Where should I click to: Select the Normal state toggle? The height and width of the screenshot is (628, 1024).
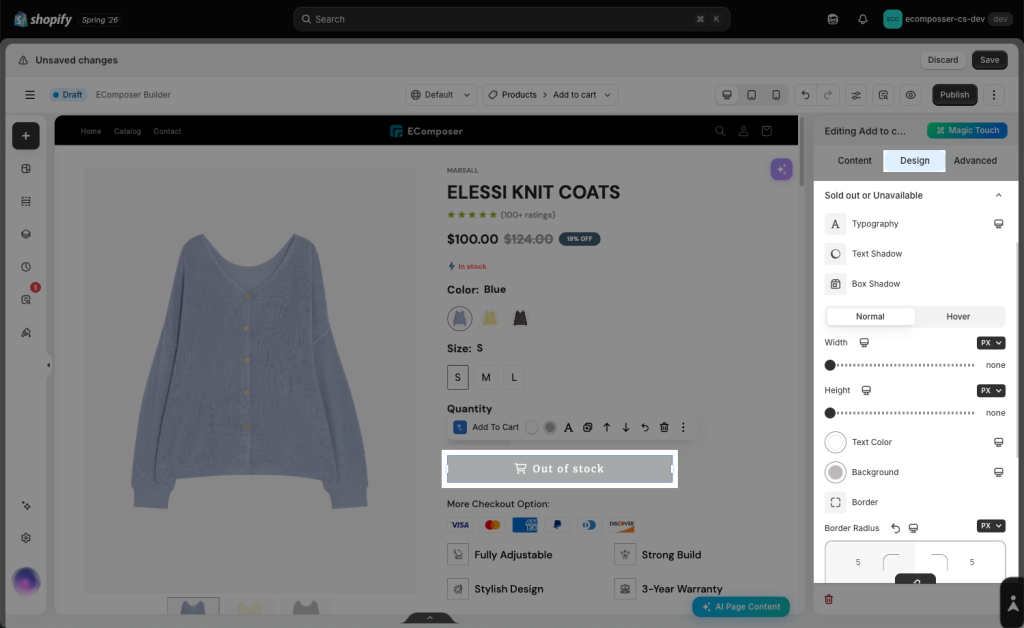click(x=870, y=317)
